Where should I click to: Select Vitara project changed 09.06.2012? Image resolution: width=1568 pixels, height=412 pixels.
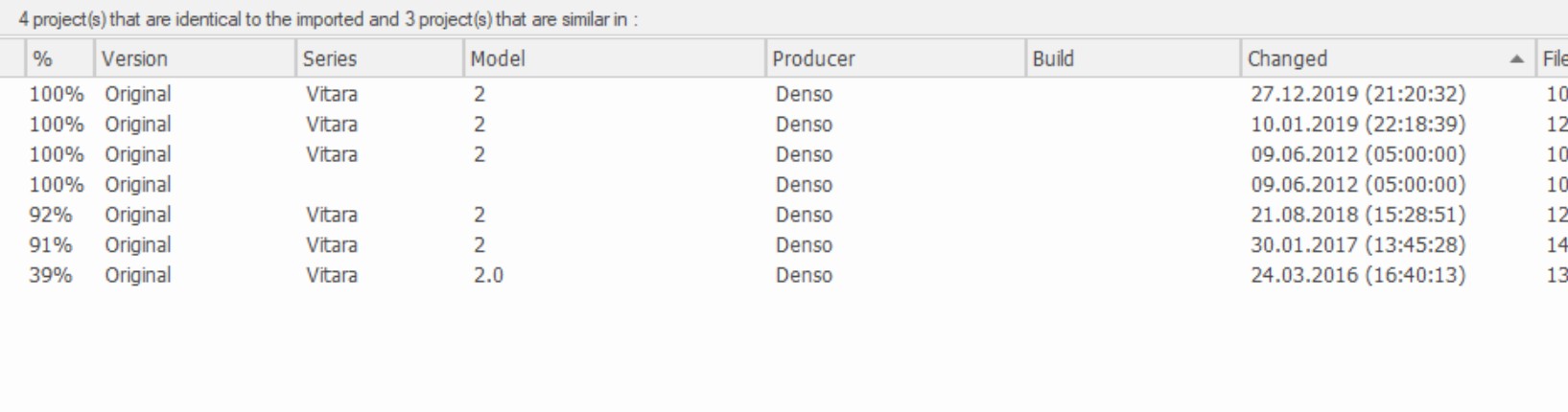coord(332,155)
